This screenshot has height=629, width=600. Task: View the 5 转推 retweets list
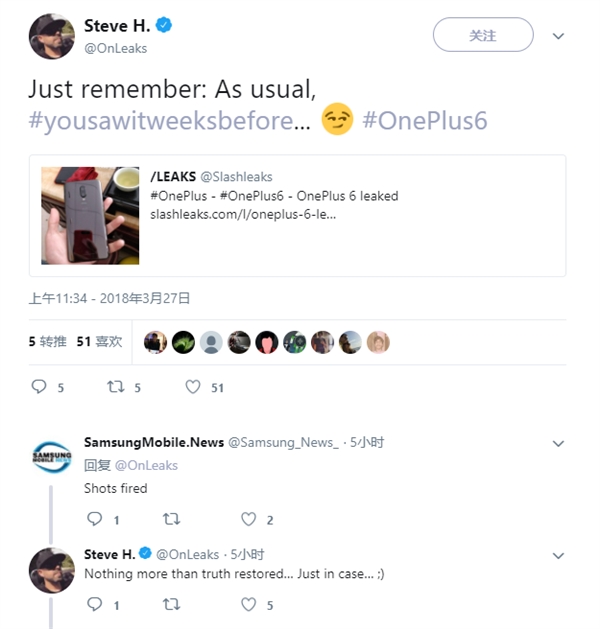pos(47,342)
